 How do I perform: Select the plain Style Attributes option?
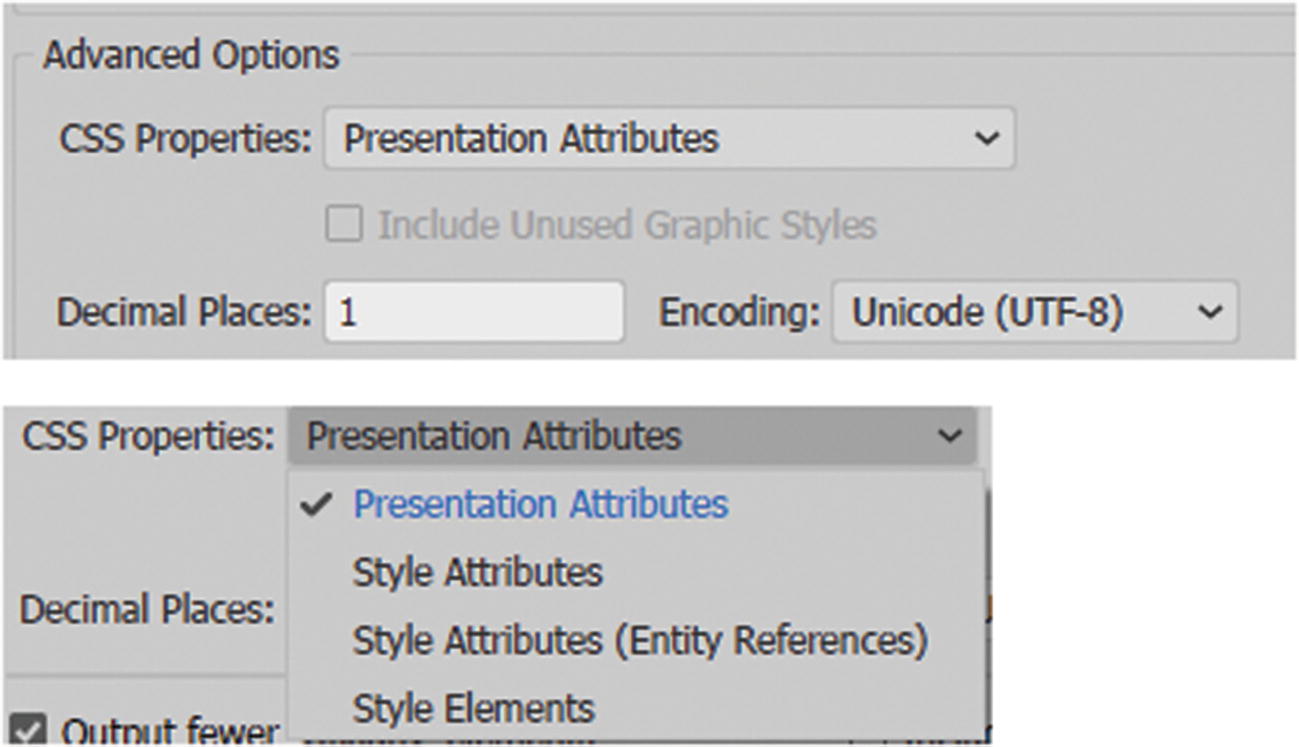tap(477, 572)
